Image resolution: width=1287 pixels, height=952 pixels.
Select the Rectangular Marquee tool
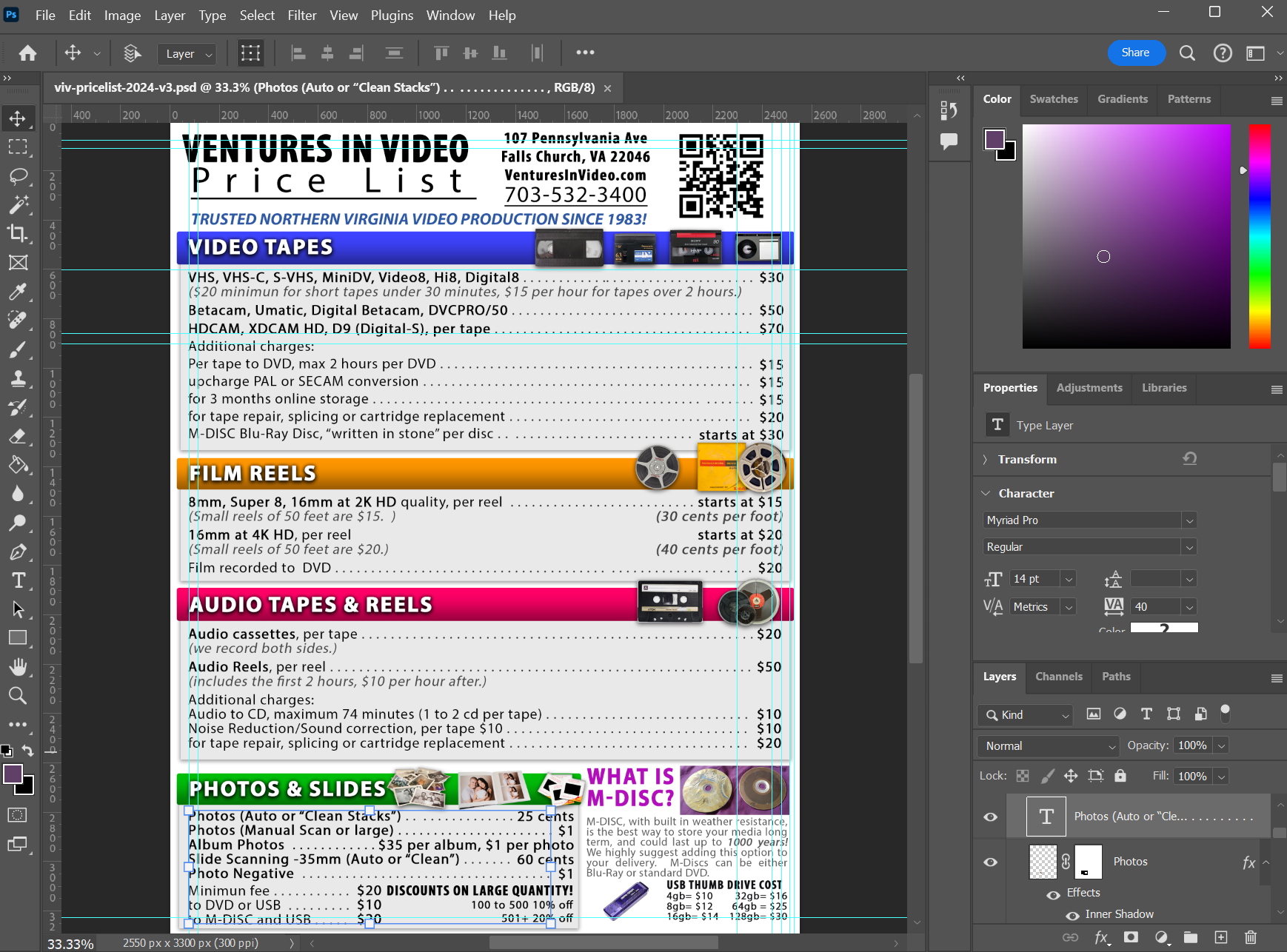coord(18,147)
